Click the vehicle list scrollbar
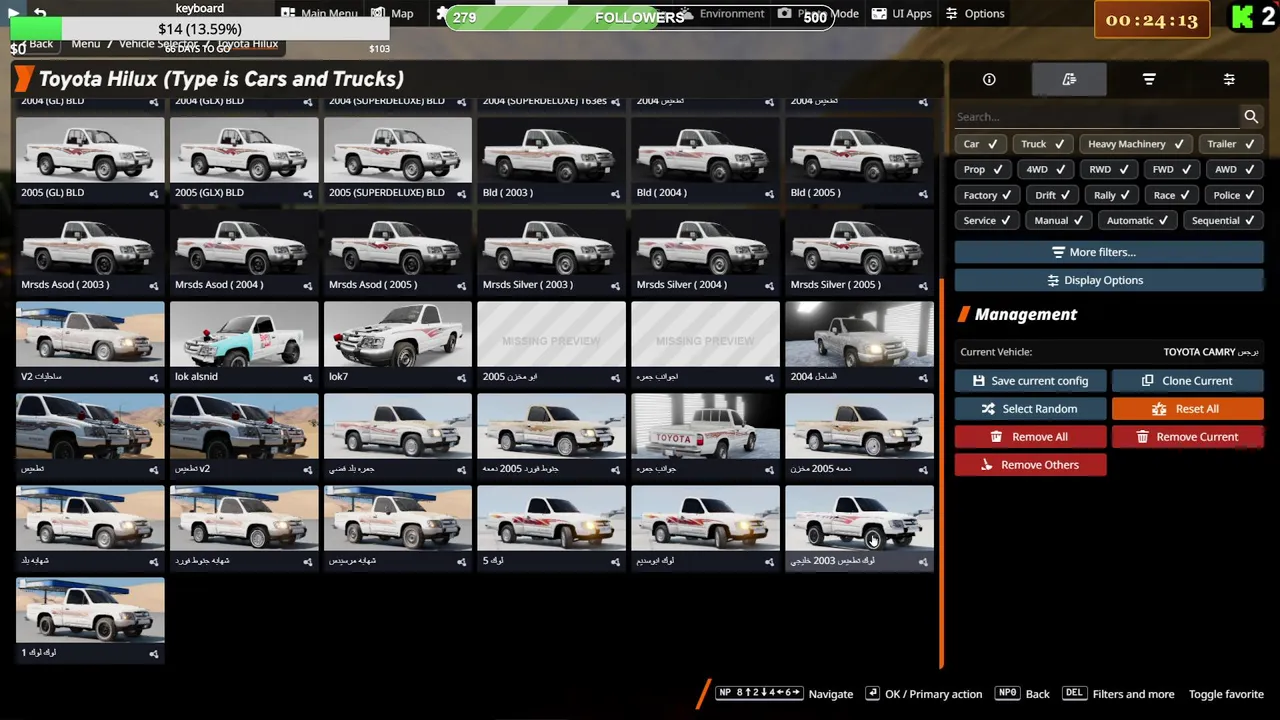The width and height of the screenshot is (1280, 720). 942,472
